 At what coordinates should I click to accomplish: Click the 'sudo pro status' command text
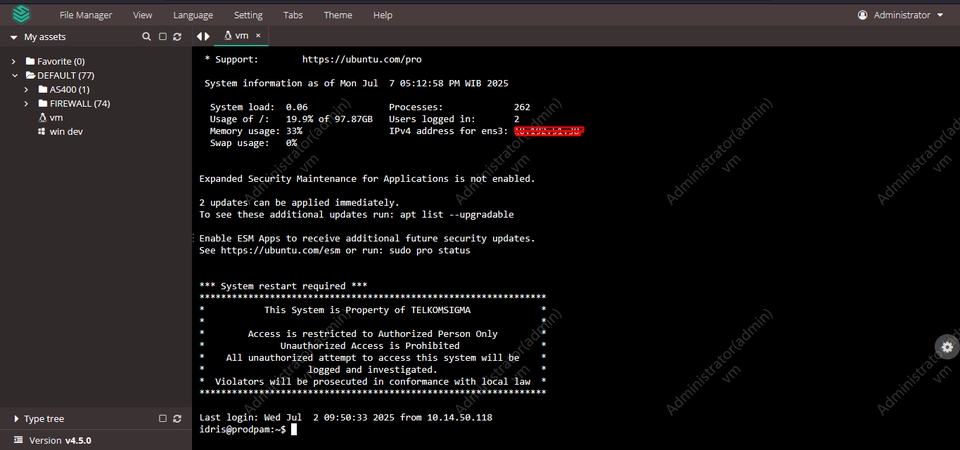coord(430,250)
